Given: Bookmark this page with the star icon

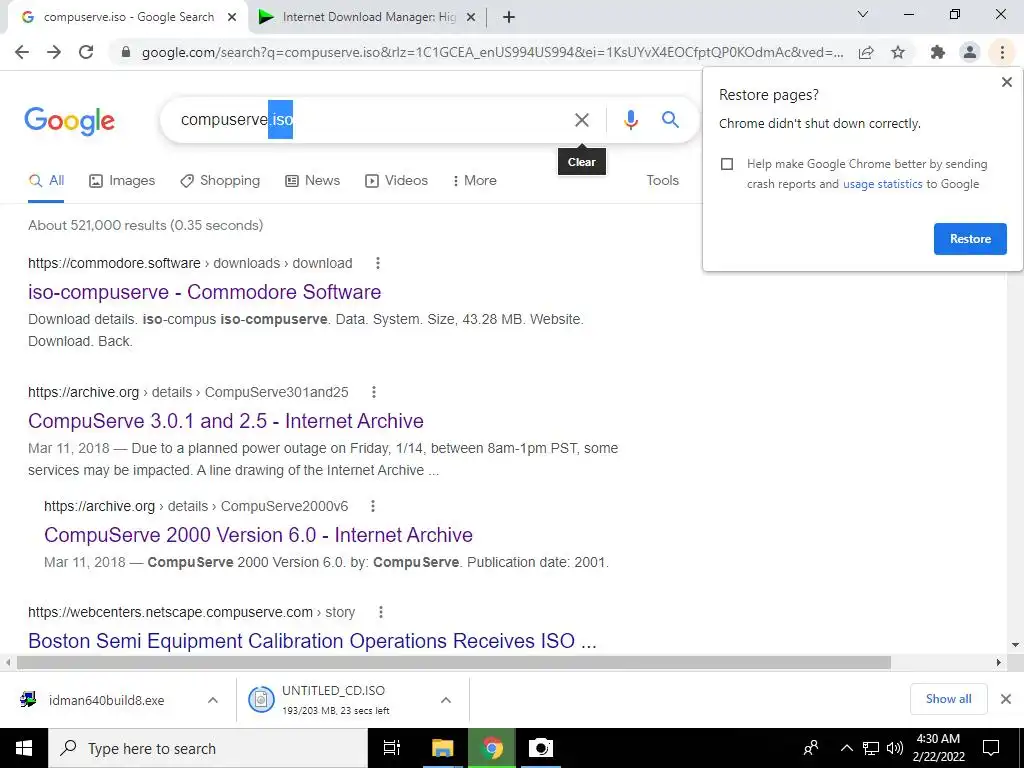Looking at the screenshot, I should (x=898, y=52).
